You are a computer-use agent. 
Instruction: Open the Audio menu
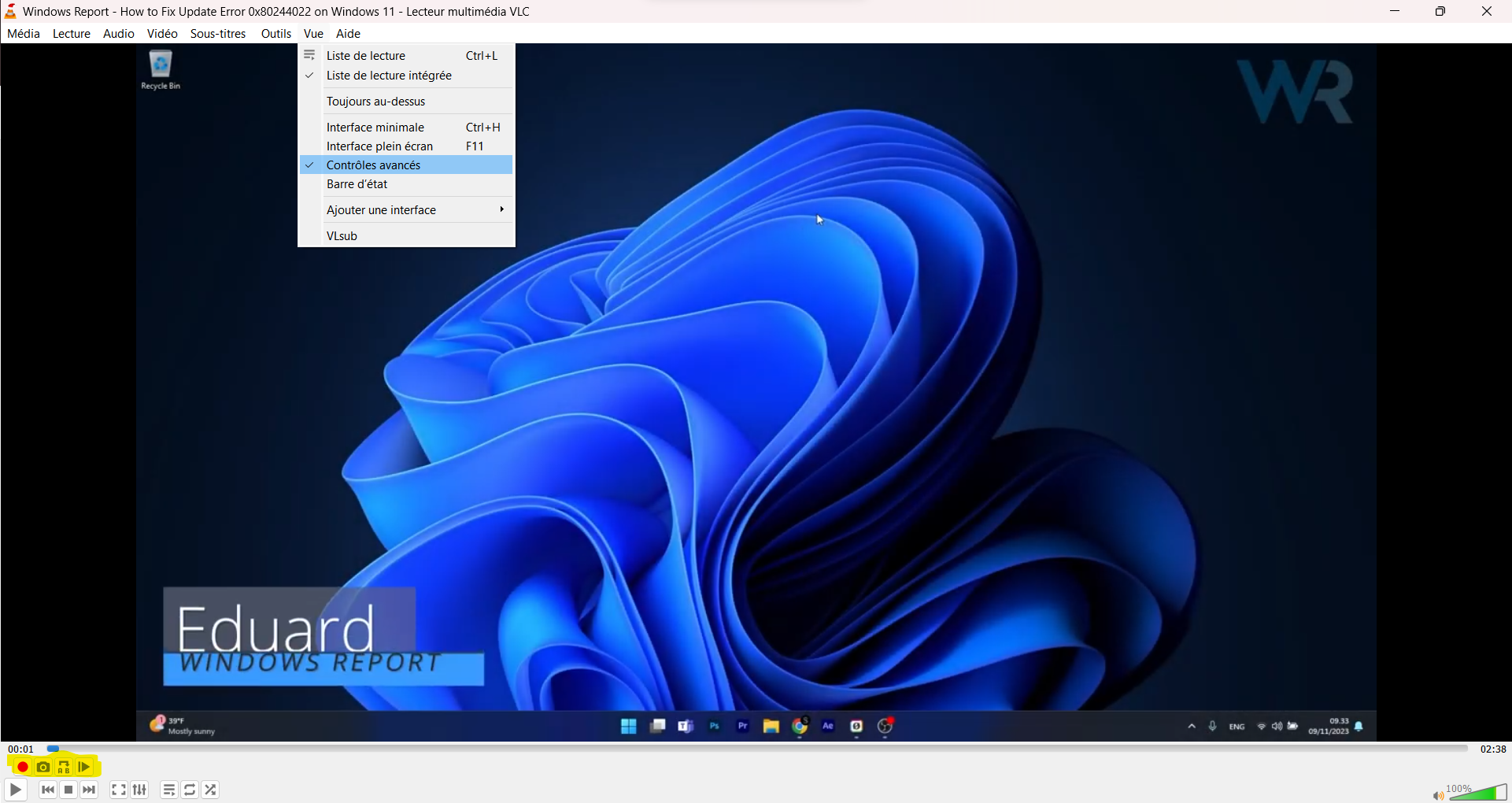[x=119, y=33]
